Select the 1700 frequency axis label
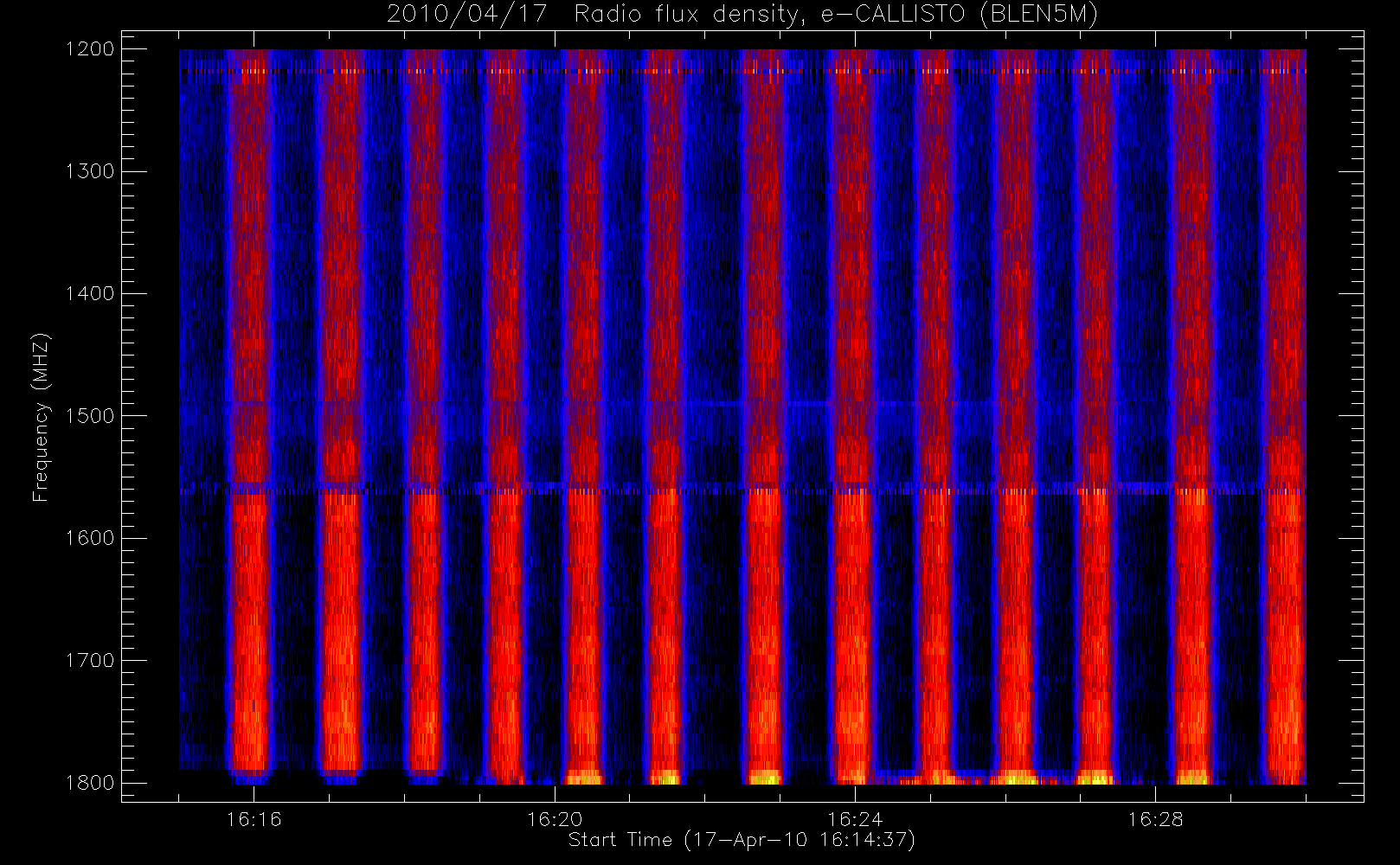1400x865 pixels. [x=90, y=661]
